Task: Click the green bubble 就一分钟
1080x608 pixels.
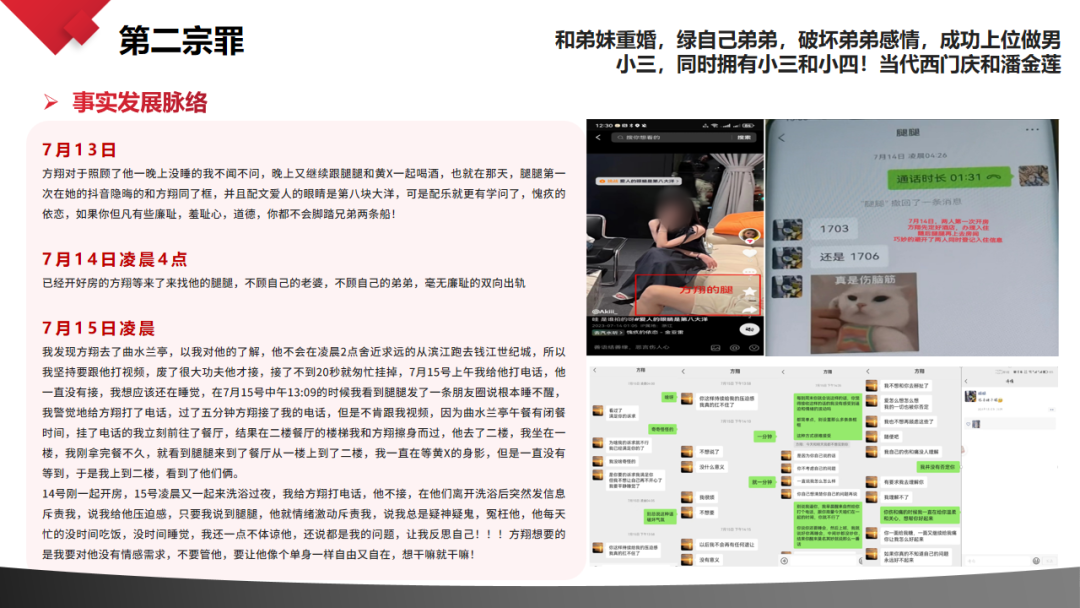Action: pos(762,482)
